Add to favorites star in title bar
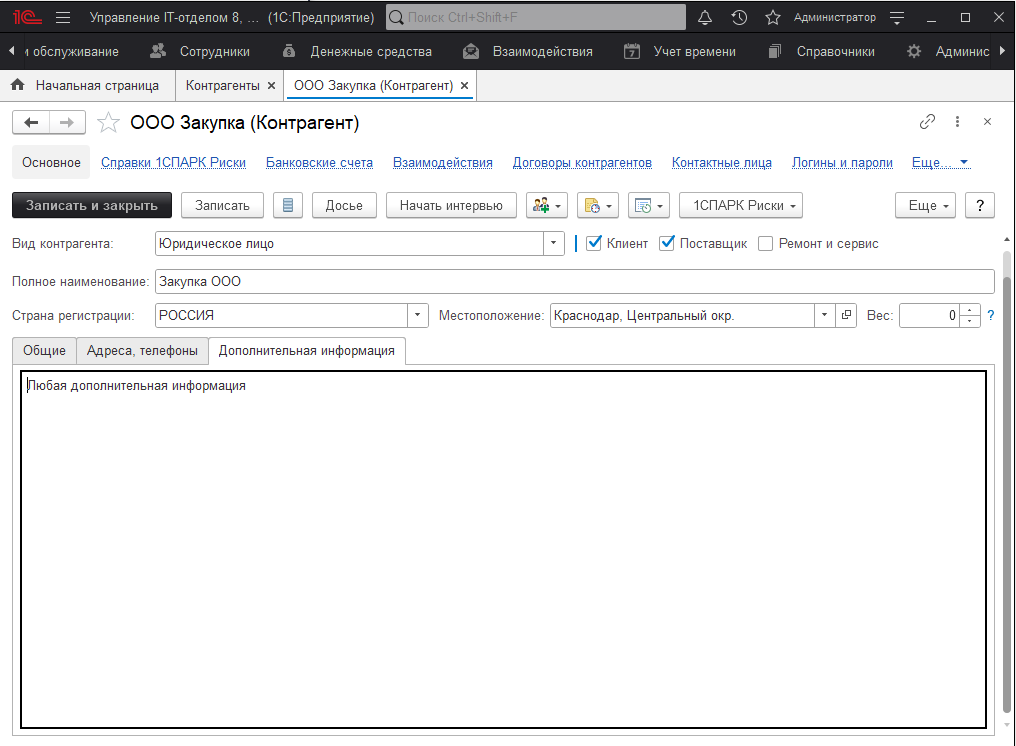Screen dimensions: 1016x746 pos(772,18)
